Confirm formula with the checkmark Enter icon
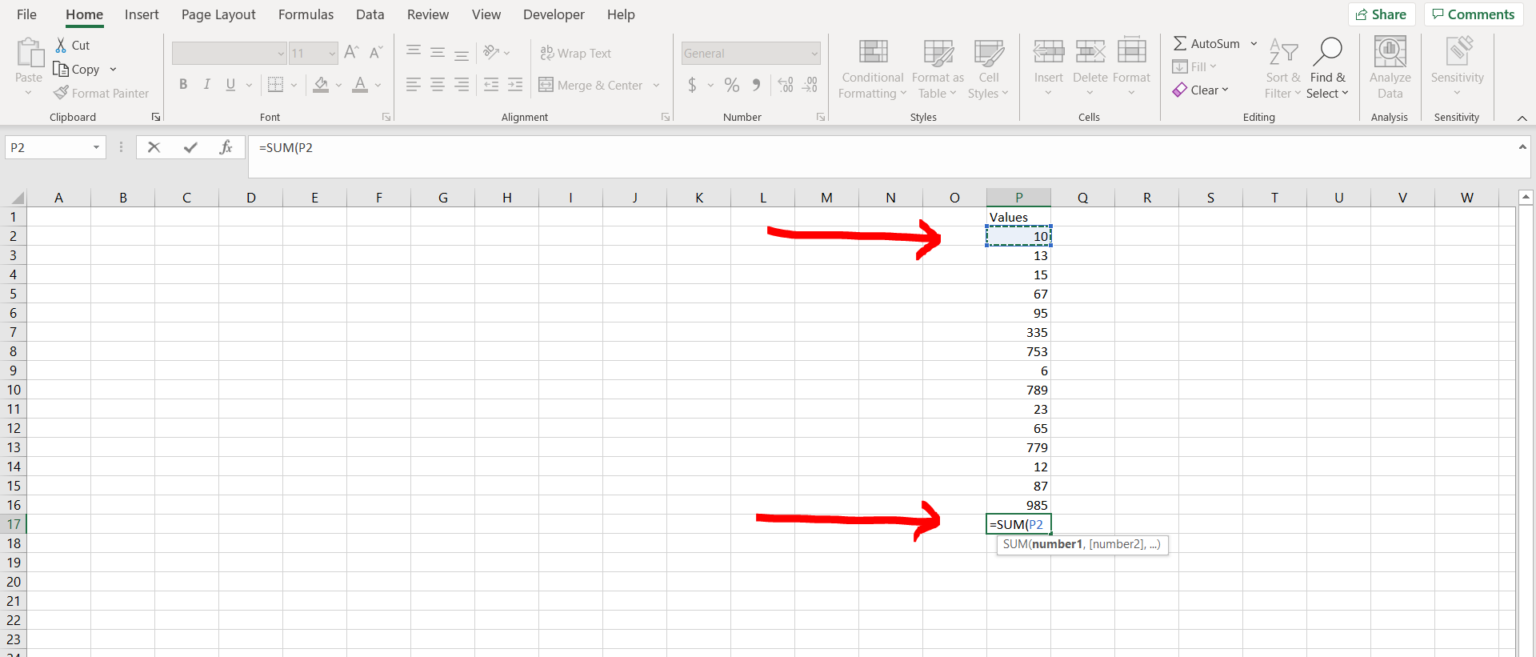The width and height of the screenshot is (1536, 657). tap(190, 147)
